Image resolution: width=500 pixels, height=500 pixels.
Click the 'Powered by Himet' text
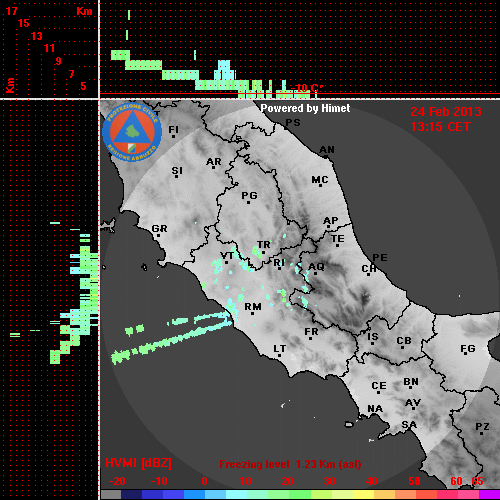tap(305, 108)
